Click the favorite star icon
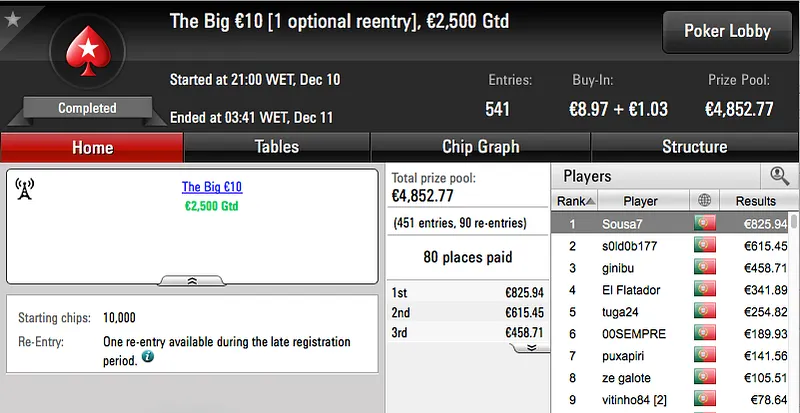The image size is (800, 413). pos(12,19)
